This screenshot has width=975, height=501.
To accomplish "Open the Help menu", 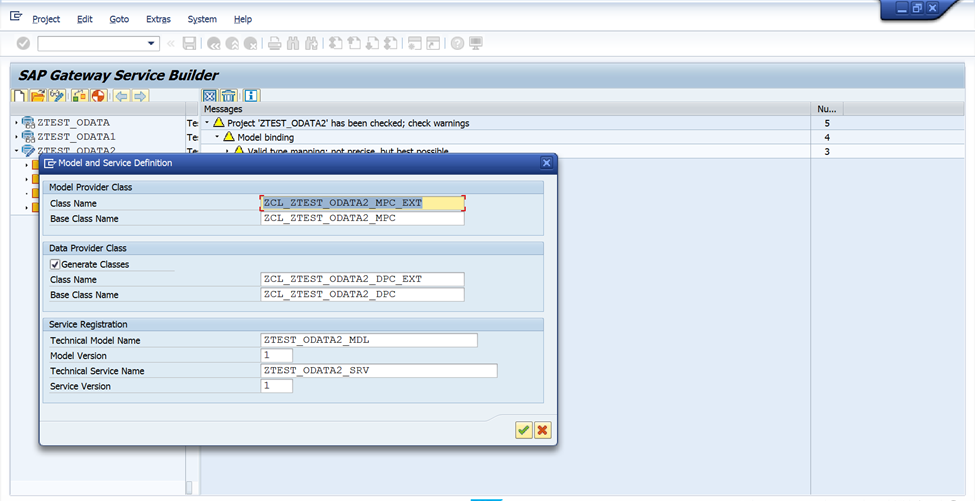I will pyautogui.click(x=243, y=19).
